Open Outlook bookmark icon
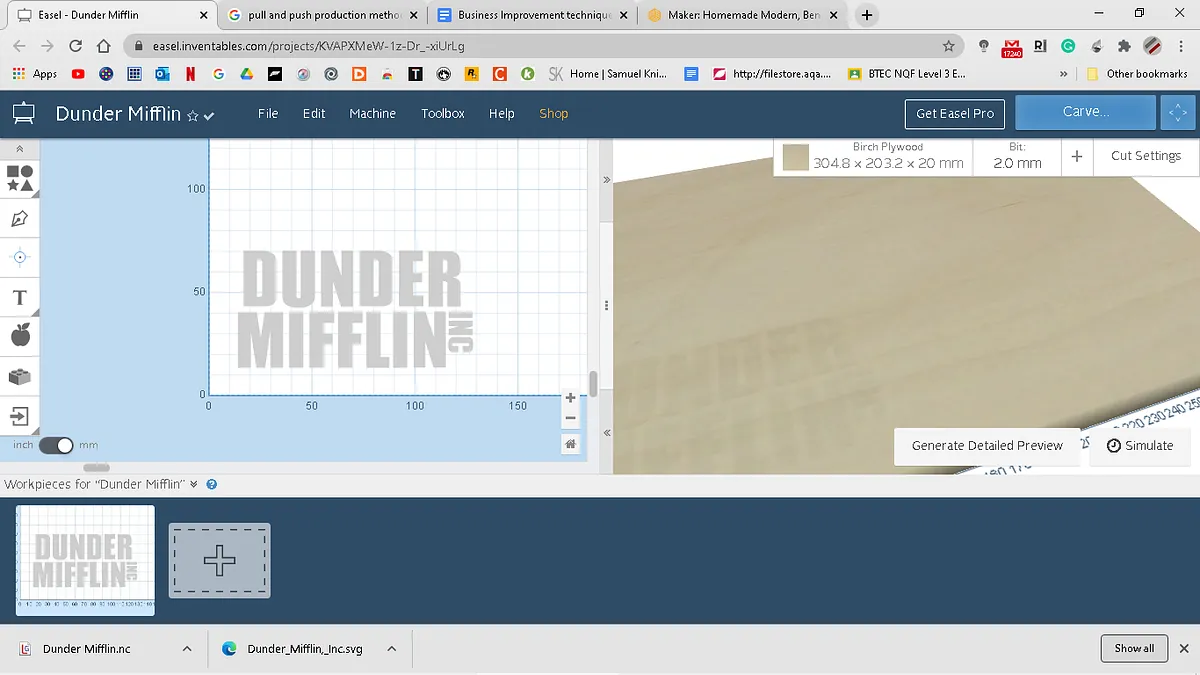 click(x=162, y=74)
